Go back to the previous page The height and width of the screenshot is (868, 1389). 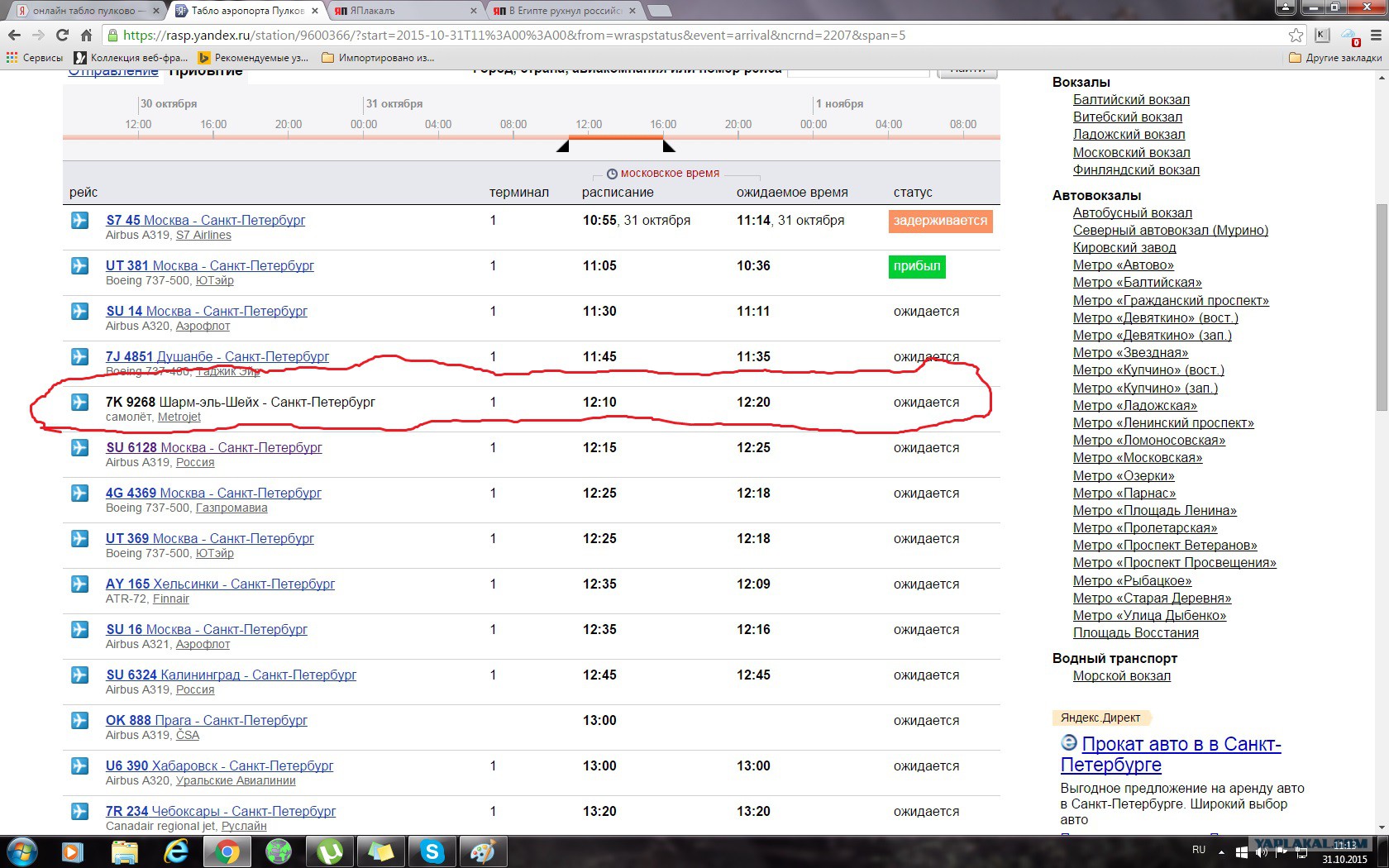(14, 36)
